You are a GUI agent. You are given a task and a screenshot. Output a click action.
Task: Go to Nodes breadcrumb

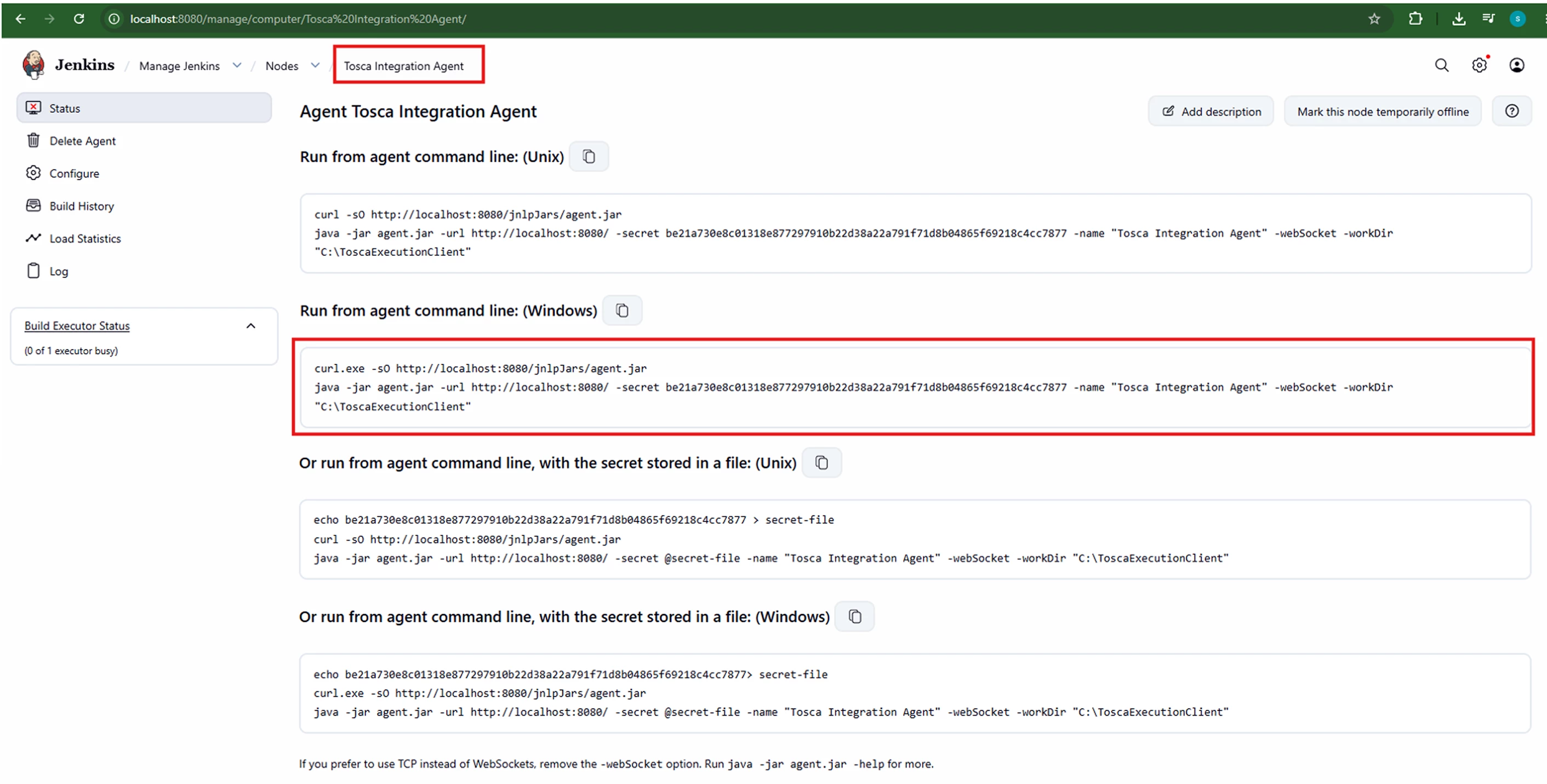click(x=282, y=66)
